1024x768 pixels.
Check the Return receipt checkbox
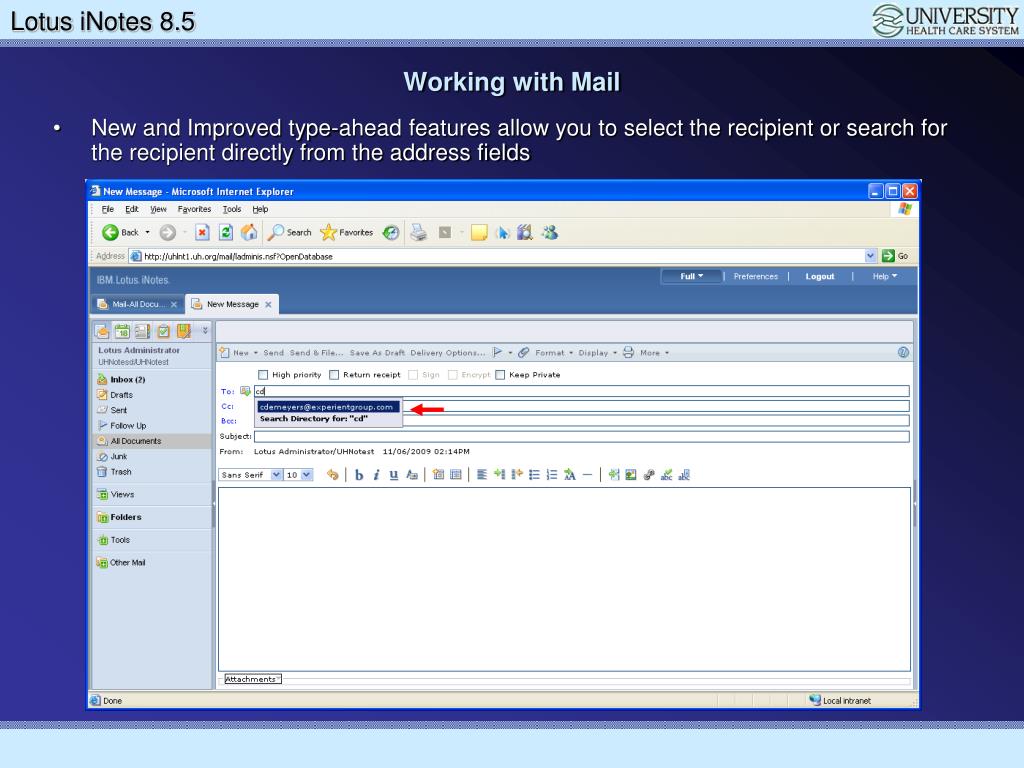334,375
